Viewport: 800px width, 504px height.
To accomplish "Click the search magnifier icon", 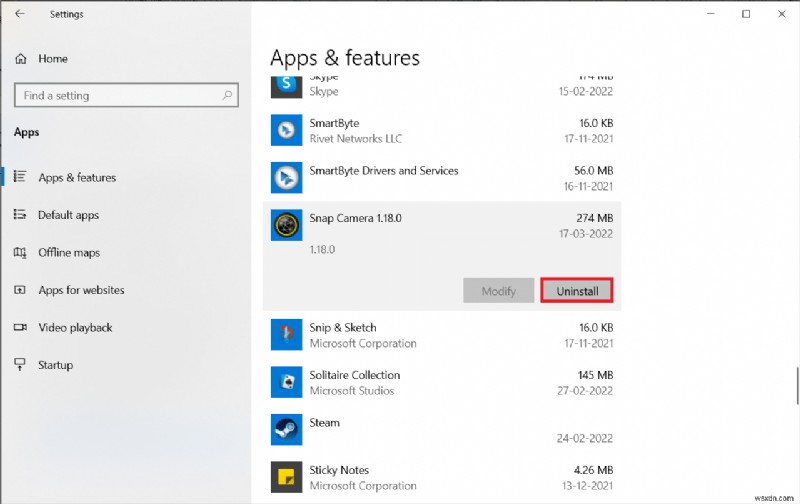I will click(x=227, y=96).
